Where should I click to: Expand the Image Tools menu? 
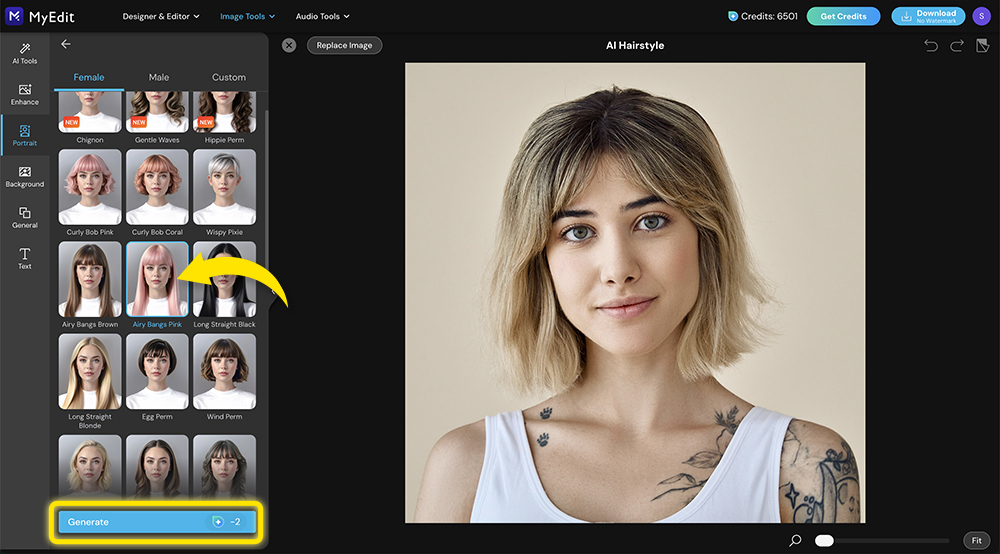[247, 17]
